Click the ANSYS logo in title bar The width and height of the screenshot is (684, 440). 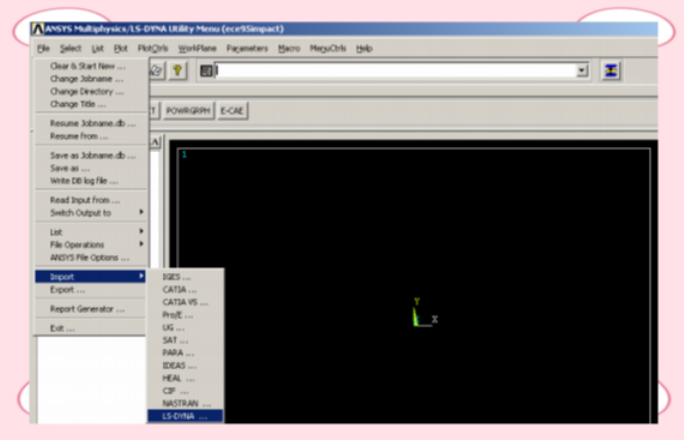click(x=38, y=29)
